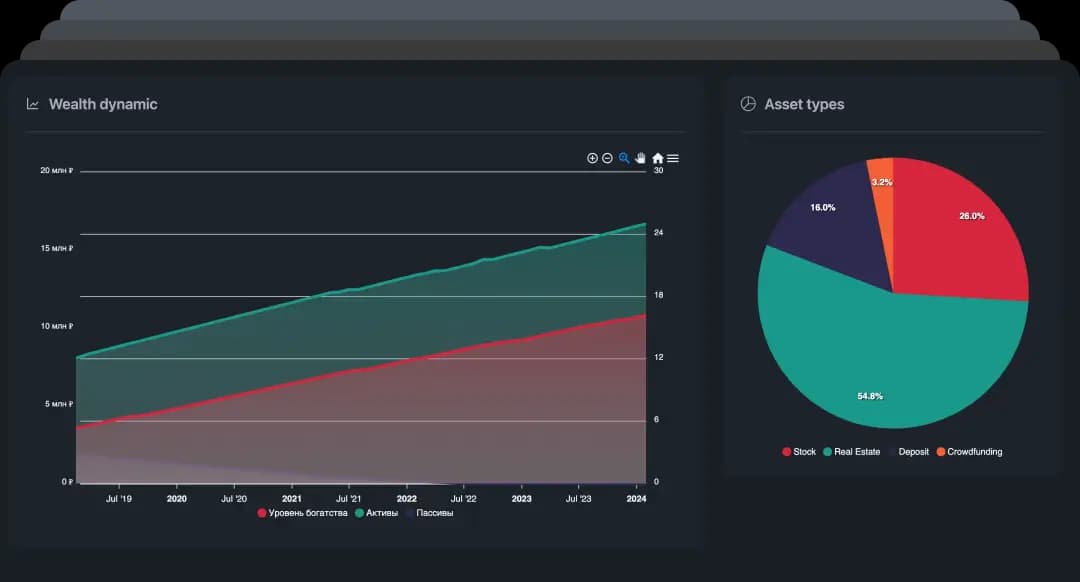Click the 15 млн ₽ y-axis label
The height and width of the screenshot is (582, 1080).
[56, 248]
